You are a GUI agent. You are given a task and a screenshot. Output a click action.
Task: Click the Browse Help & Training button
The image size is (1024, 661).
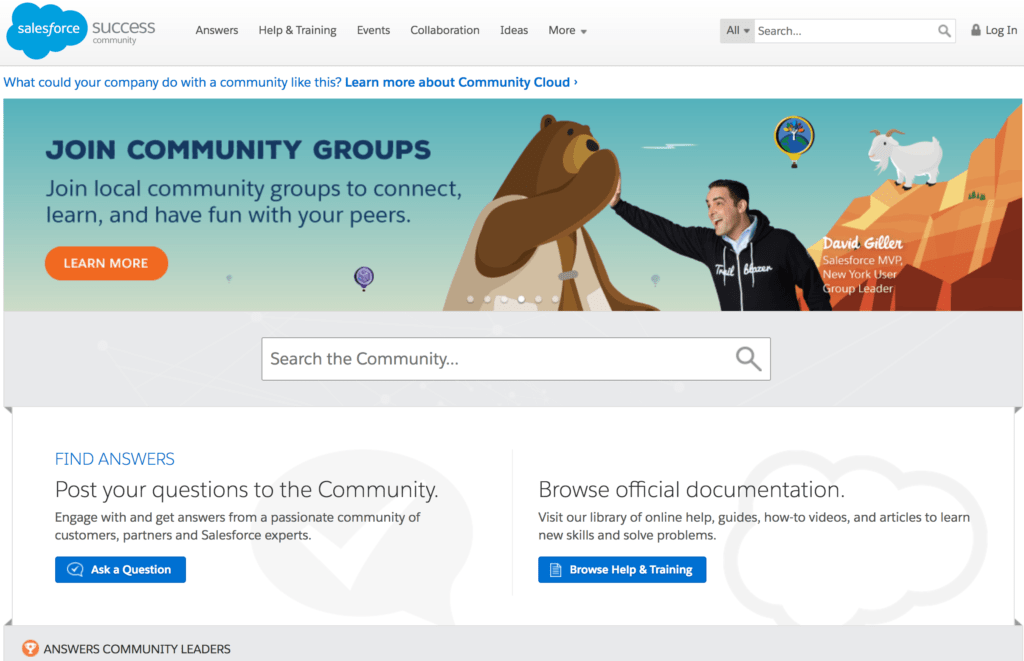click(x=622, y=570)
